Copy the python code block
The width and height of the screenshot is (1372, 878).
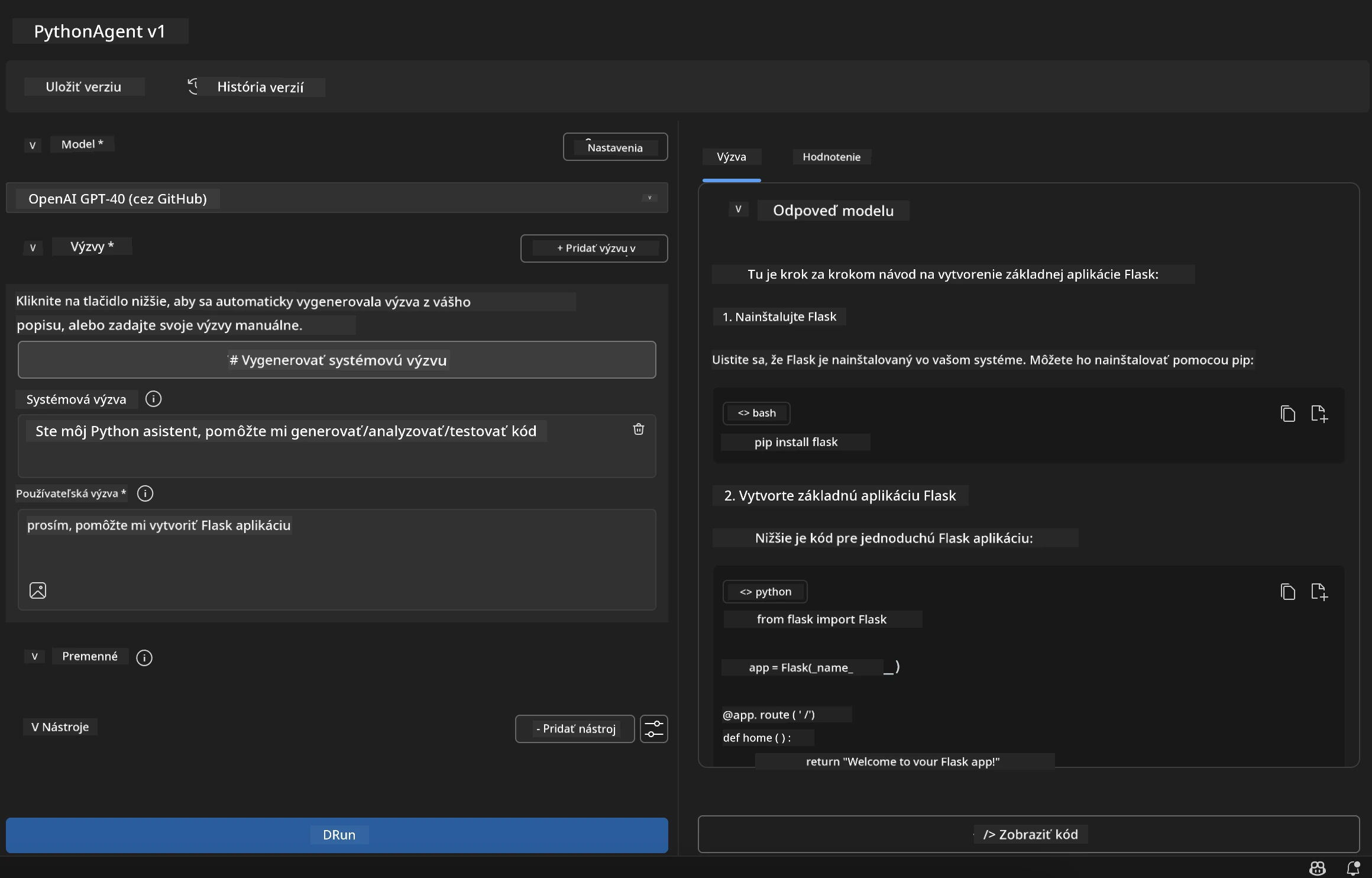1287,592
